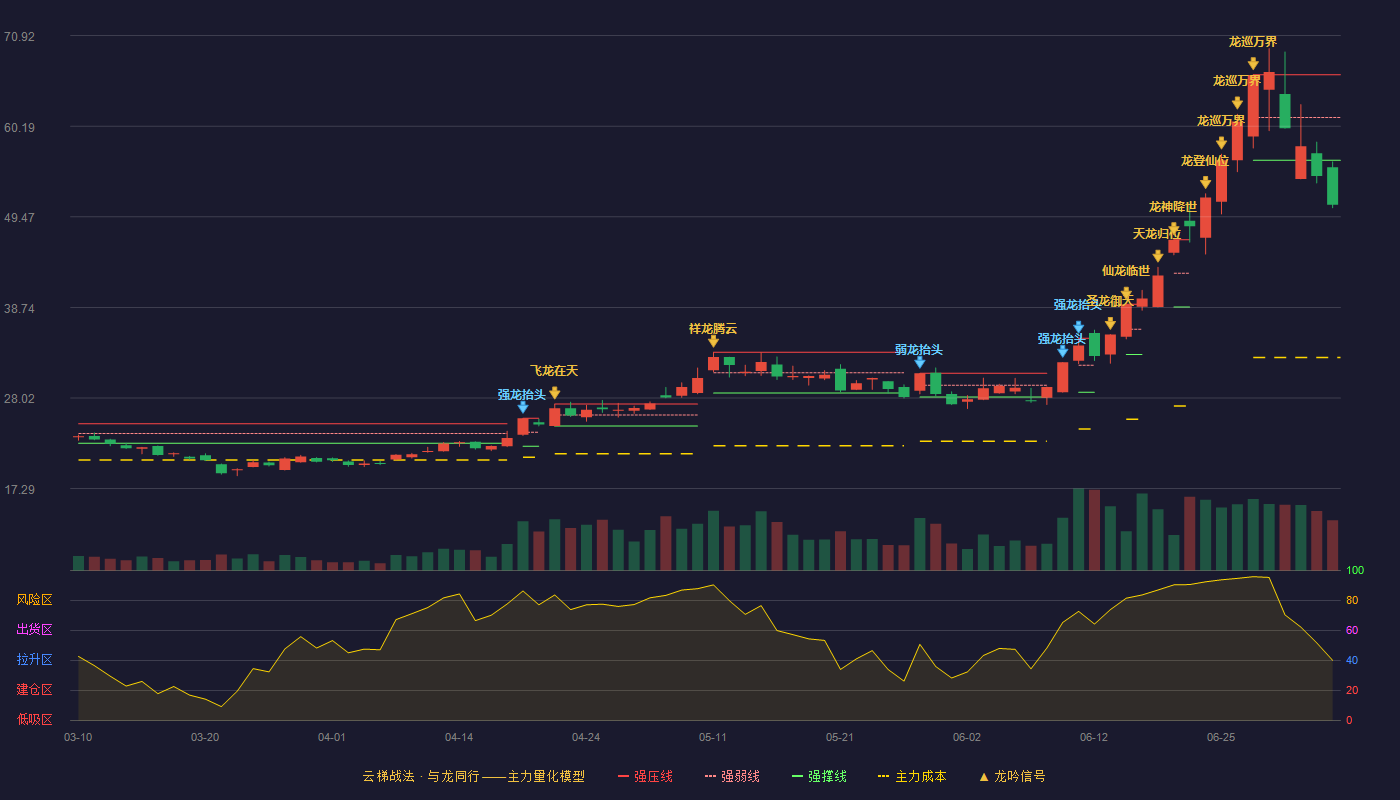The width and height of the screenshot is (1400, 800).
Task: Click the magenta 60 indicator scale value
Action: [x=1352, y=630]
